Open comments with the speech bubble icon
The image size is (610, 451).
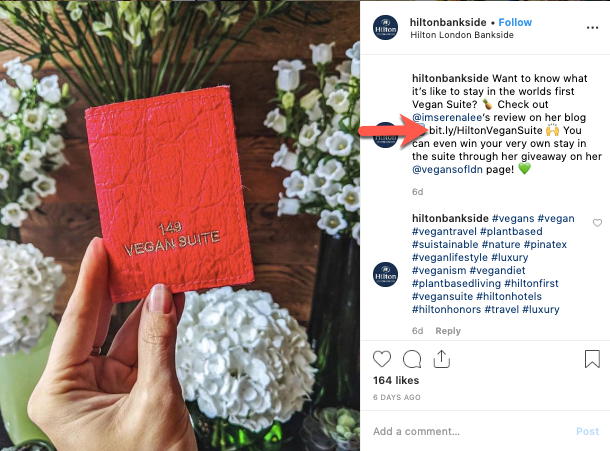[412, 359]
